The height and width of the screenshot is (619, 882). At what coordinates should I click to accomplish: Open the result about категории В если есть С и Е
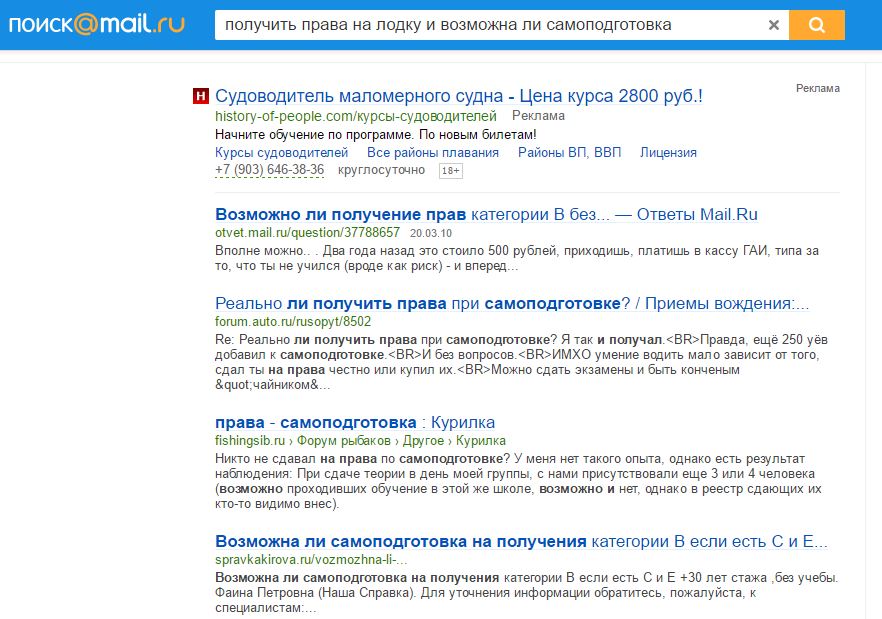click(x=521, y=542)
